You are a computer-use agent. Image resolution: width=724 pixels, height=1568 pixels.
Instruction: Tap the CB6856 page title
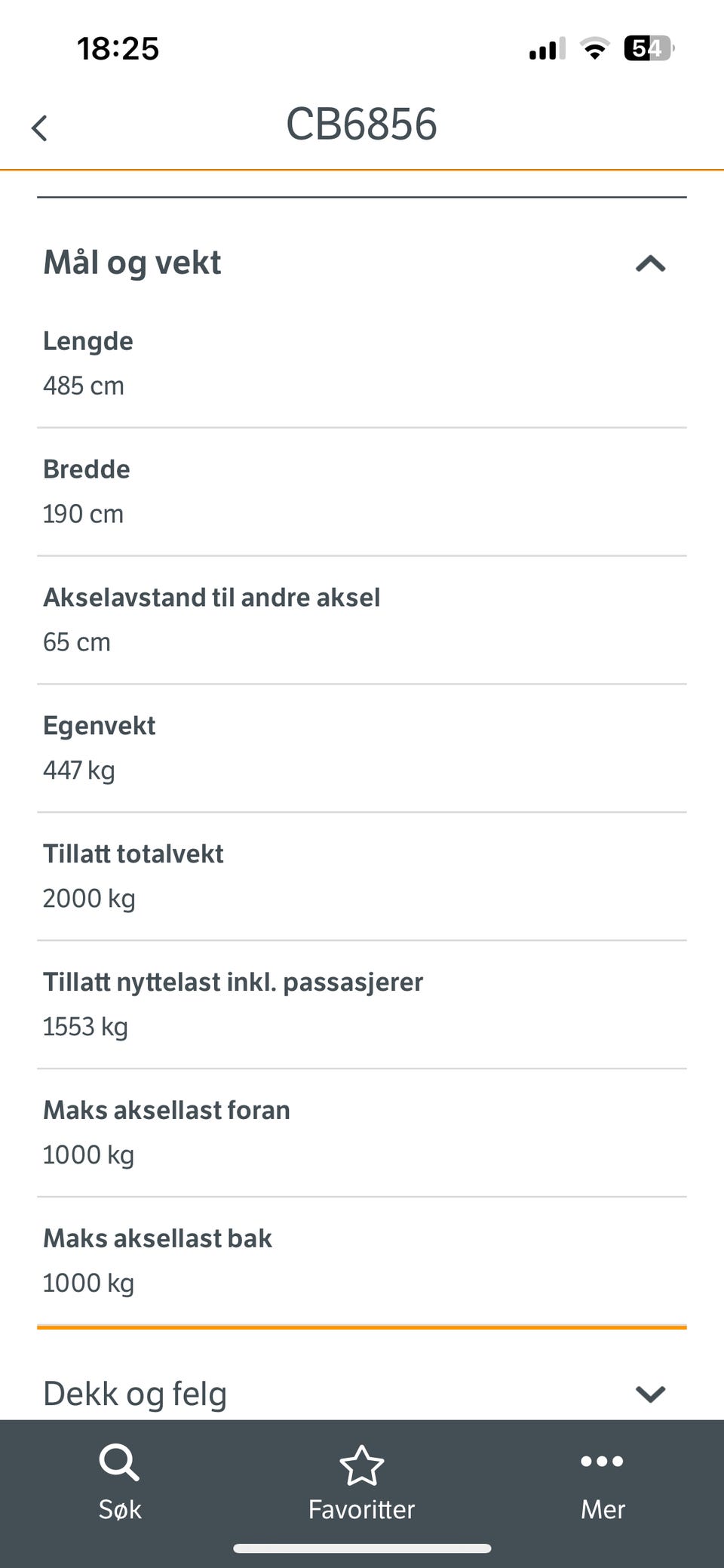pos(361,124)
